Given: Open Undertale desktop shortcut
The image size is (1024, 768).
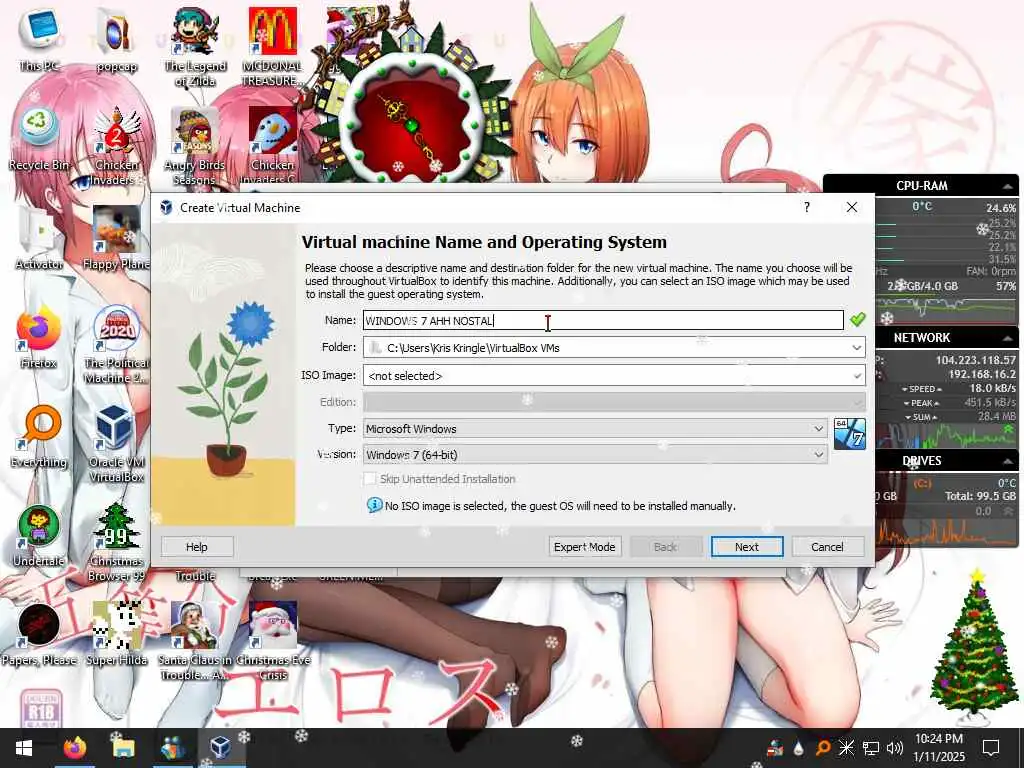Looking at the screenshot, I should 39,536.
